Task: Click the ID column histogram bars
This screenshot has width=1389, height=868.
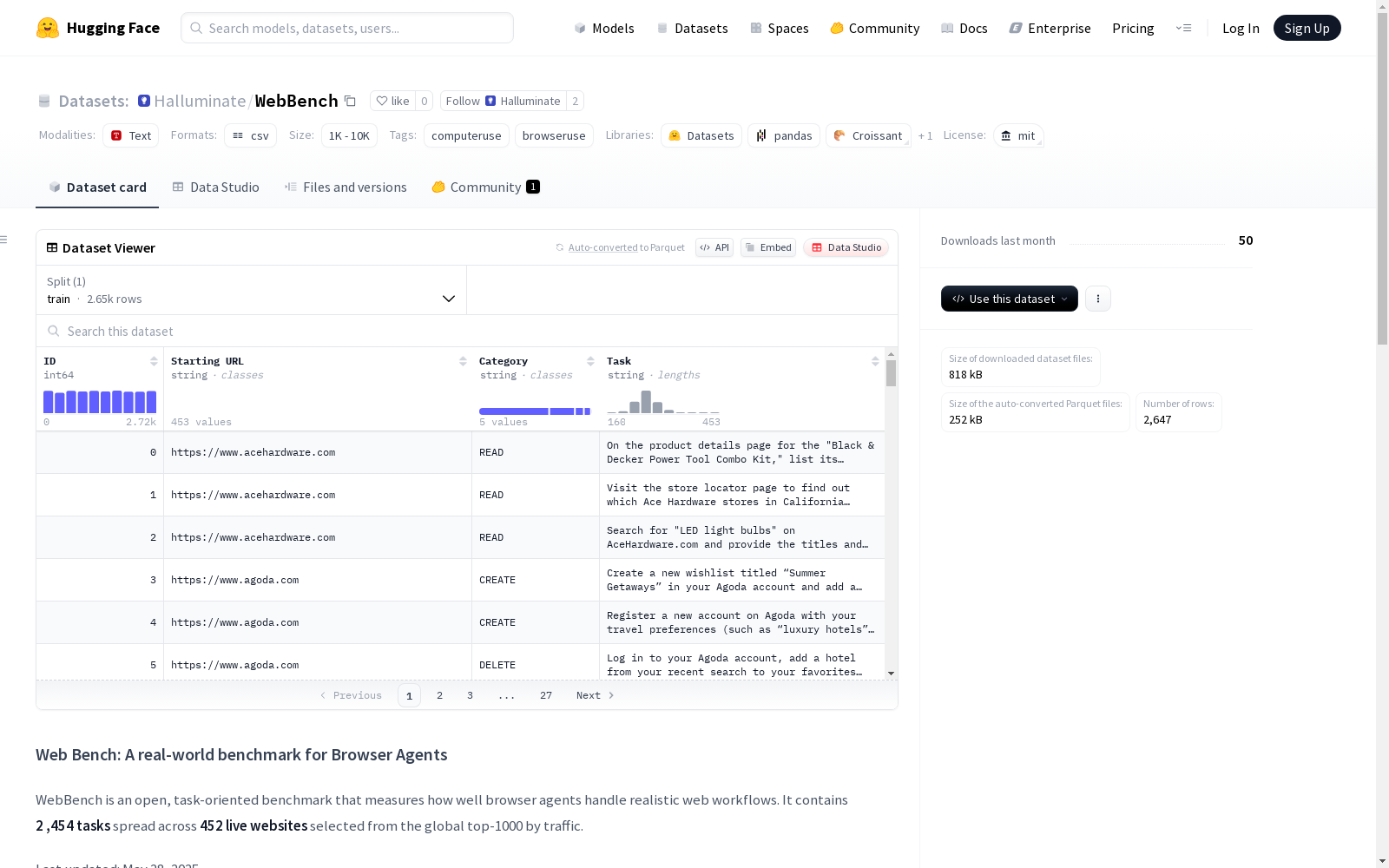Action: pyautogui.click(x=100, y=402)
